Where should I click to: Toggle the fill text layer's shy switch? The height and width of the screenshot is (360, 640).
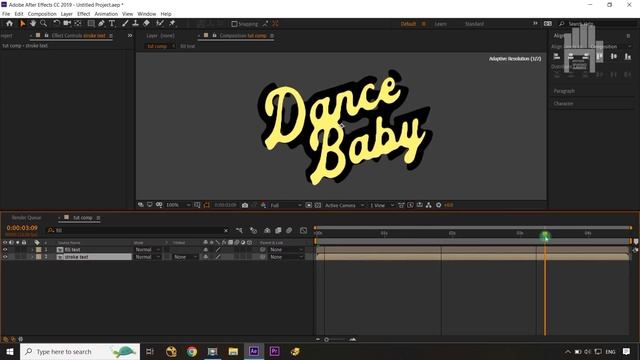tap(205, 249)
